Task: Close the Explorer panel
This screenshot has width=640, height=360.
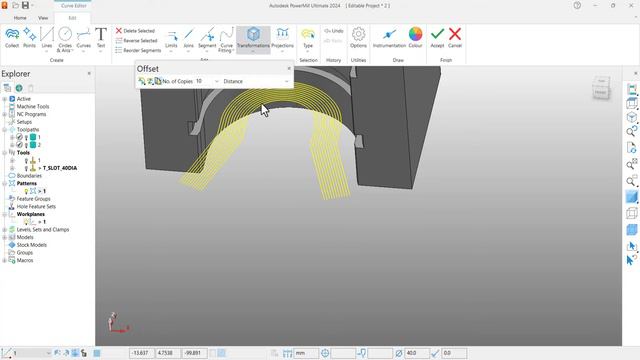Action: tap(89, 73)
